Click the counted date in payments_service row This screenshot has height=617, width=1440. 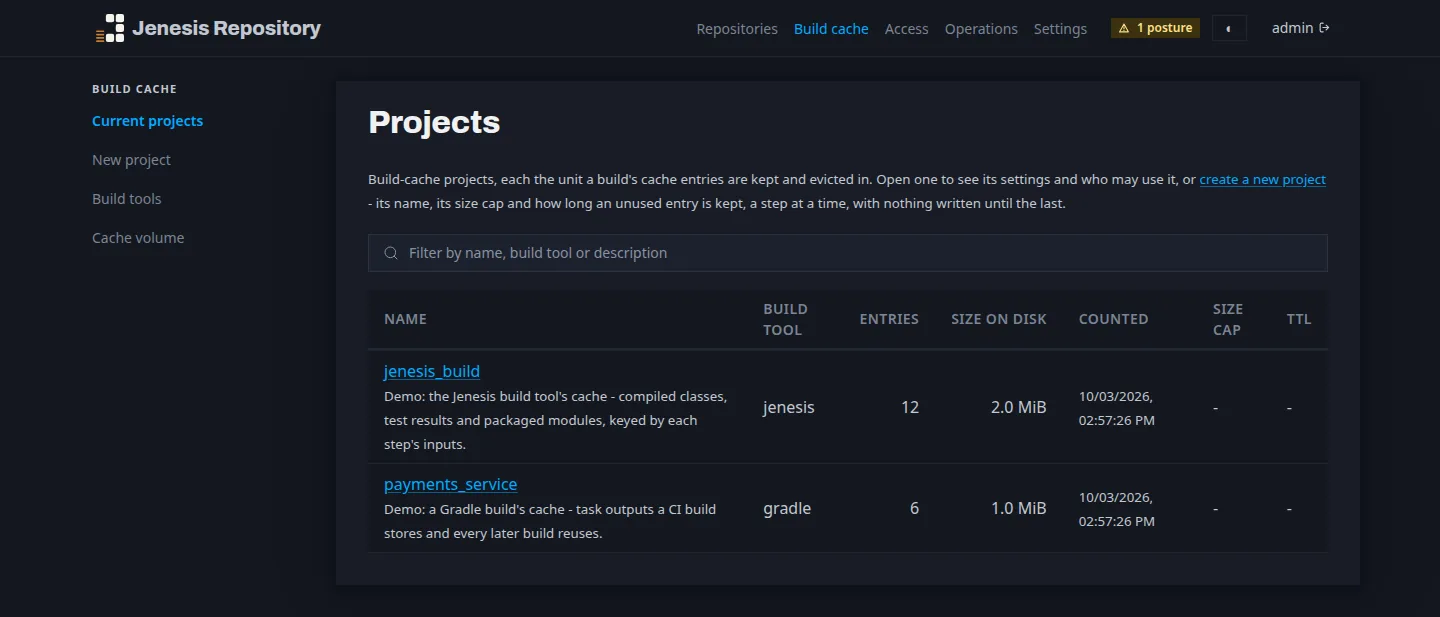[x=1117, y=509]
